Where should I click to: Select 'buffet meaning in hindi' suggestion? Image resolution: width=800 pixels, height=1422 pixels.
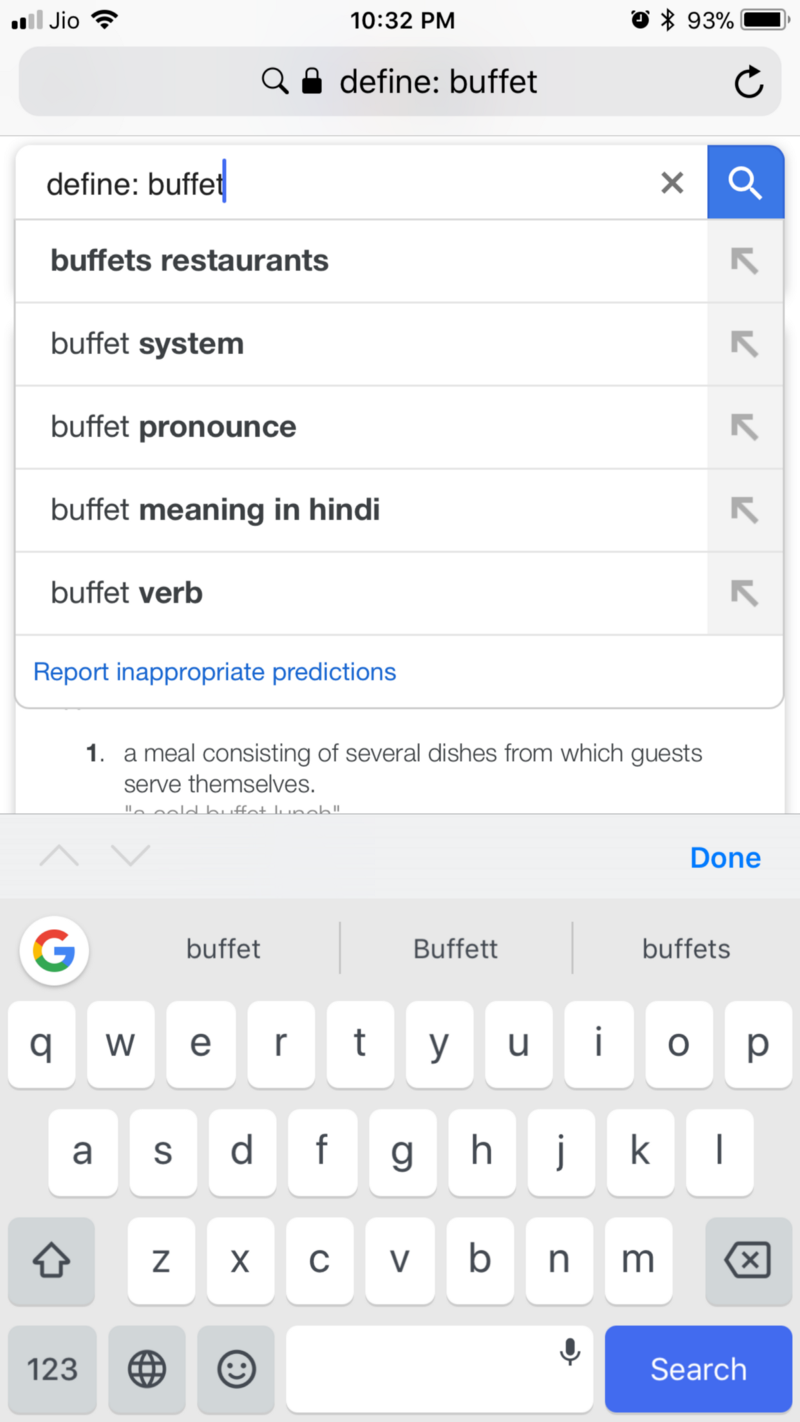pyautogui.click(x=215, y=510)
